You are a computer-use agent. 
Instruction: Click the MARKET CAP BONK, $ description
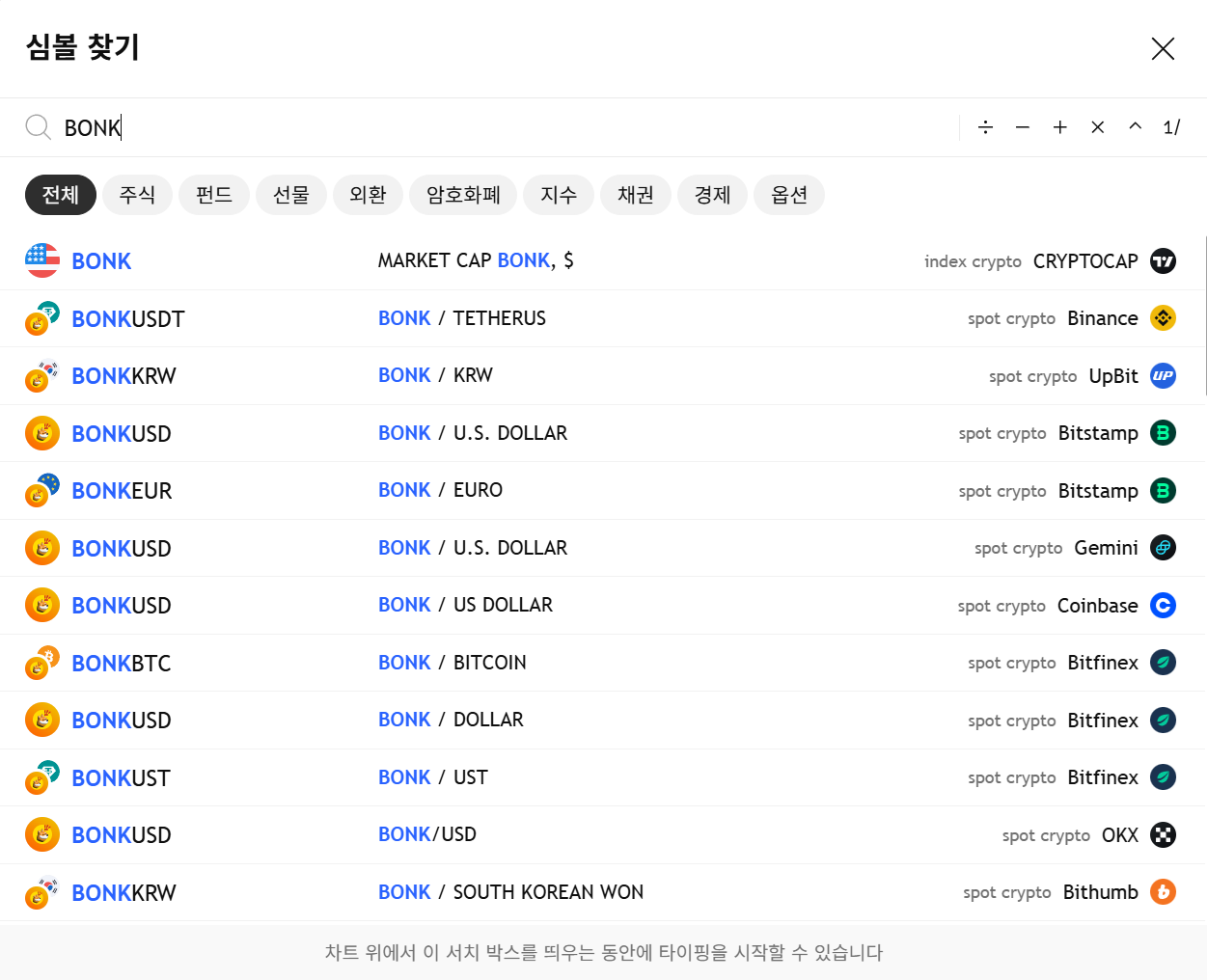(476, 260)
